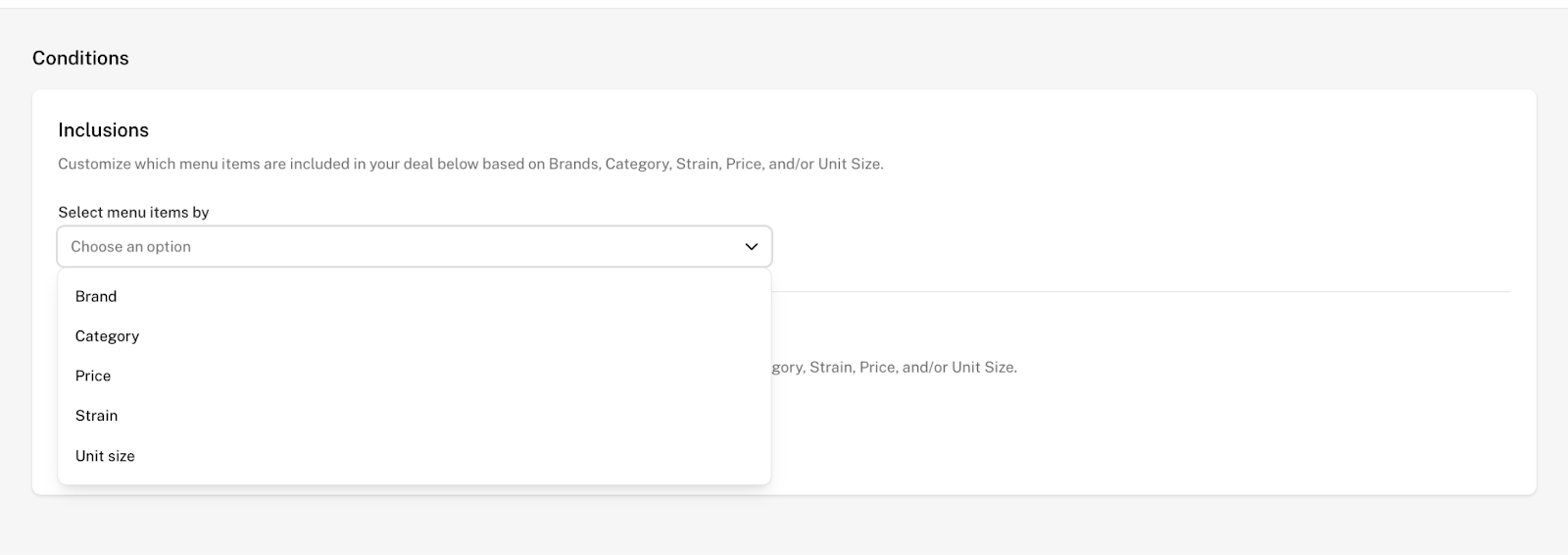
Task: Pick Price from the dropdown options
Action: point(93,376)
